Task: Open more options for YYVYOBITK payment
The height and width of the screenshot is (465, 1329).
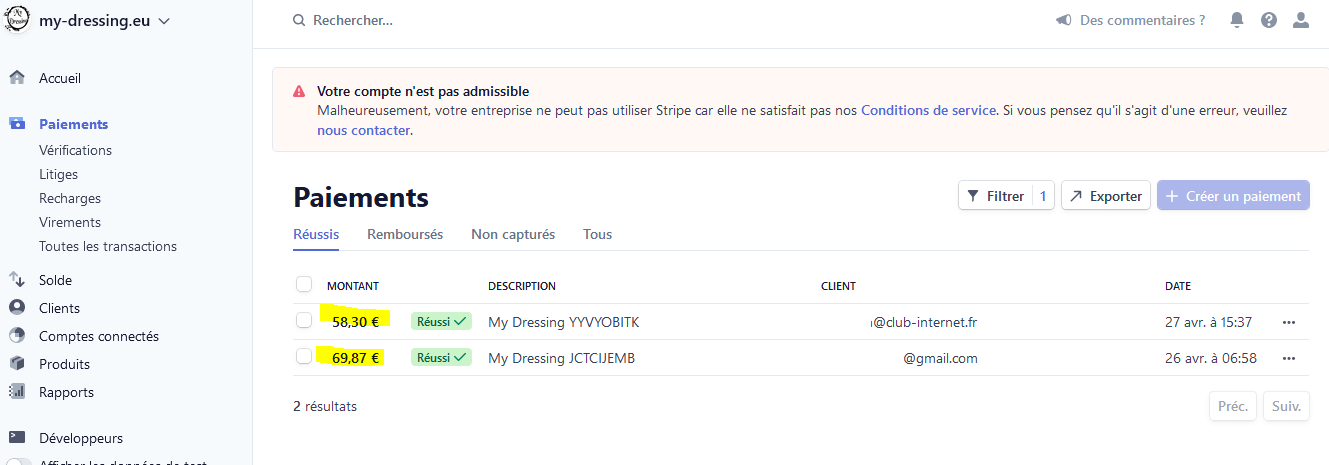Action: point(1288,322)
